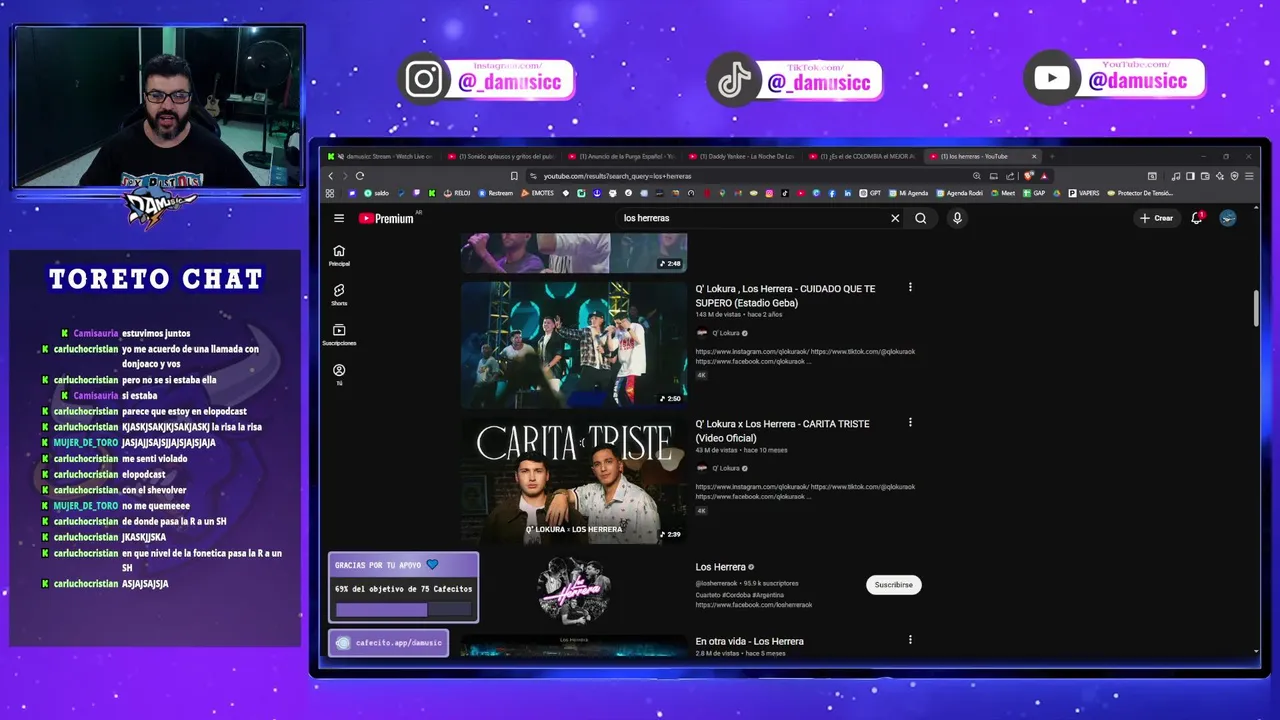Image resolution: width=1280 pixels, height=720 pixels.
Task: Open more options for CARITA TRISTE video
Action: (910, 423)
